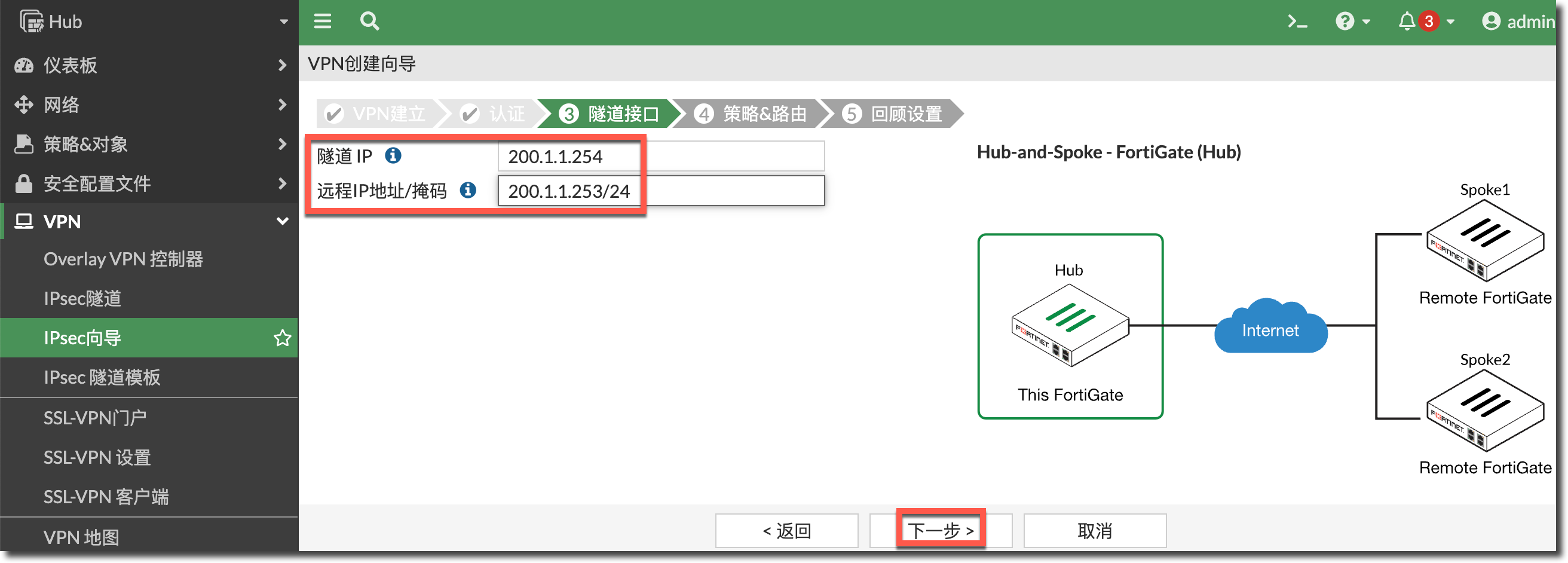The height and width of the screenshot is (563, 1568).
Task: Click the 返回 button
Action: pos(786,530)
